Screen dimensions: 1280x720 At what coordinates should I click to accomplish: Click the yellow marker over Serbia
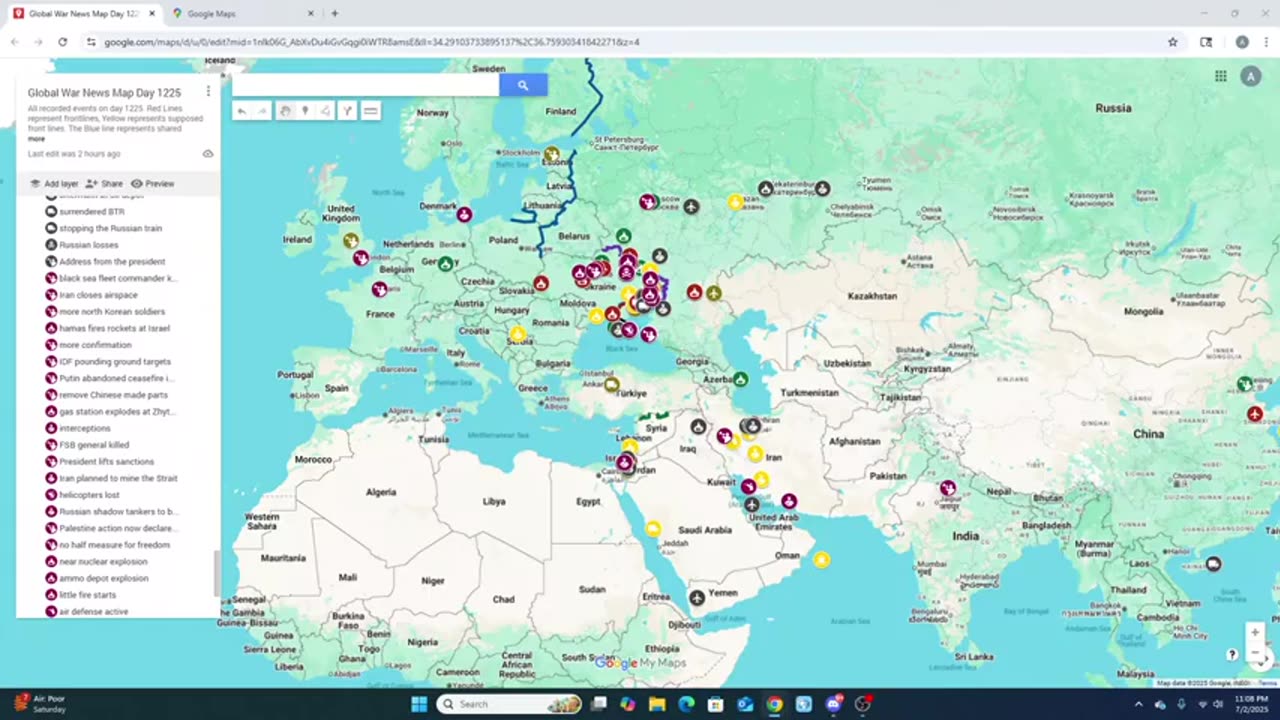tap(517, 333)
